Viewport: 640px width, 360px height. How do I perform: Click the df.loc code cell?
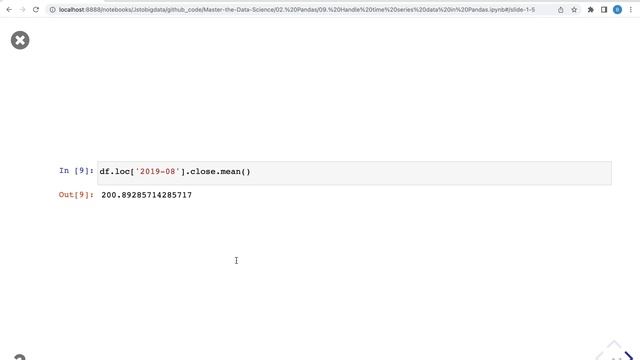[x=354, y=173]
